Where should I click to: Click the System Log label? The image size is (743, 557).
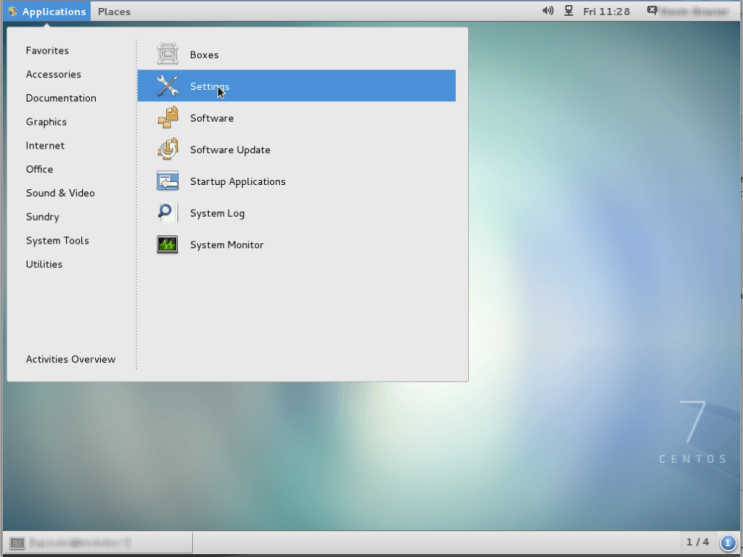point(217,213)
